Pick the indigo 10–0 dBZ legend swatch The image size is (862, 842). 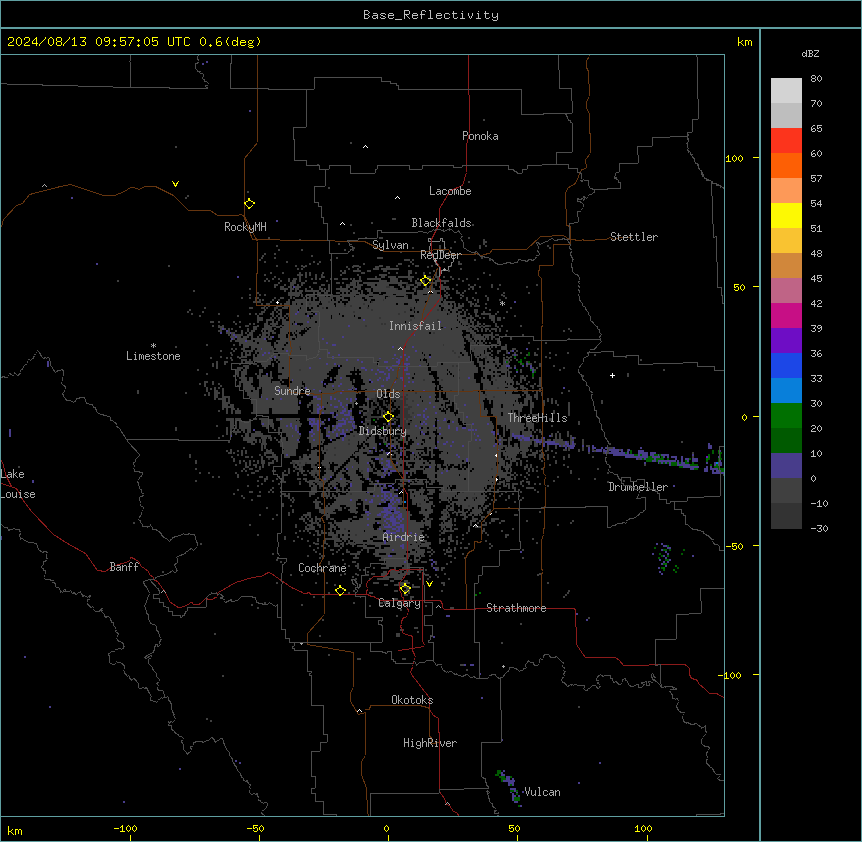click(786, 466)
